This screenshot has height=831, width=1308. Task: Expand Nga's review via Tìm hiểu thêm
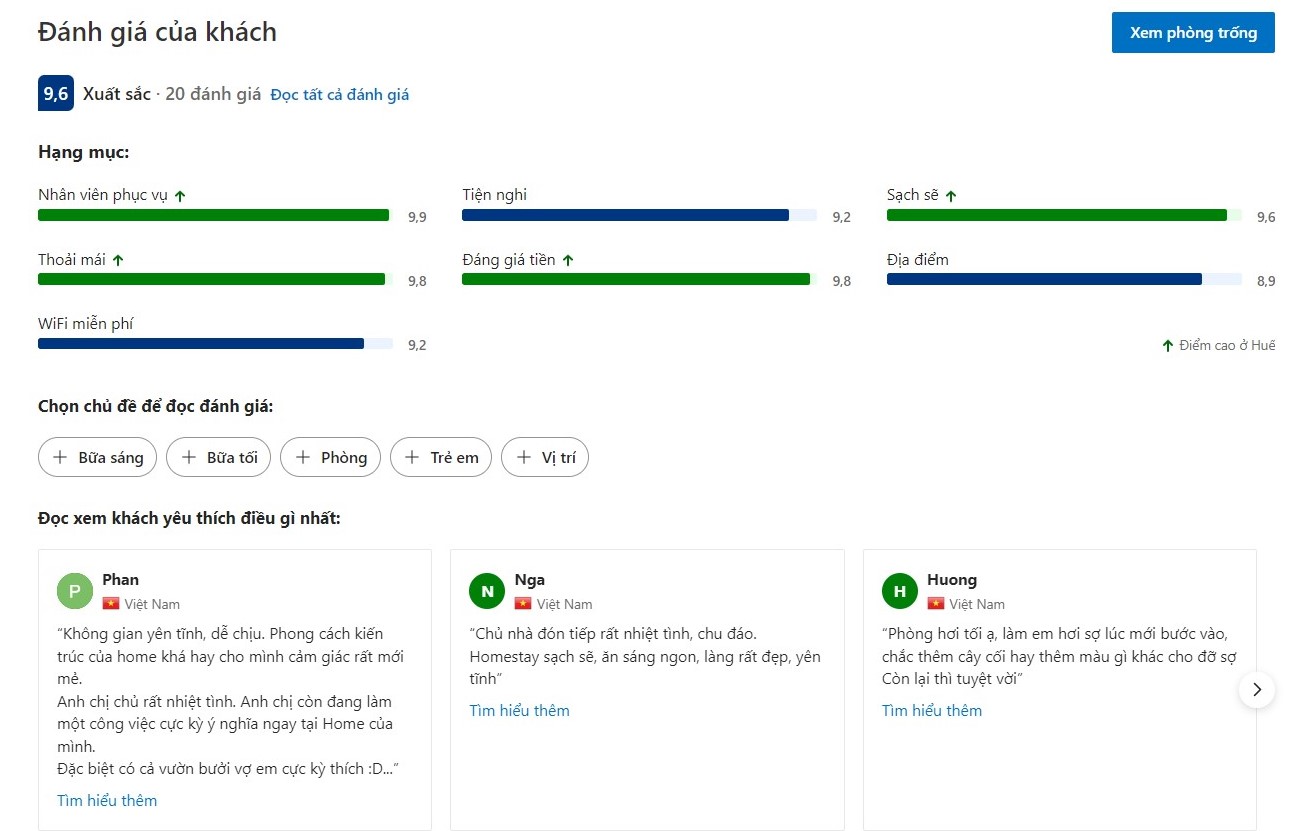point(519,710)
